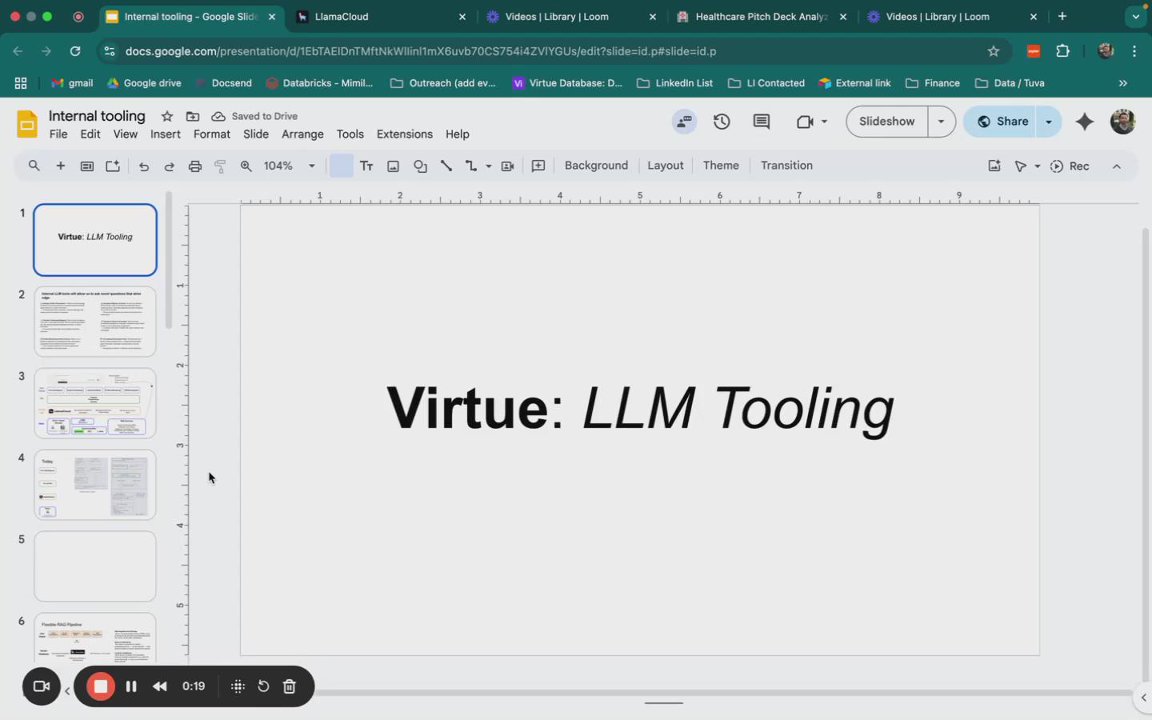Restart the Loom recording
The width and height of the screenshot is (1152, 720).
click(263, 686)
